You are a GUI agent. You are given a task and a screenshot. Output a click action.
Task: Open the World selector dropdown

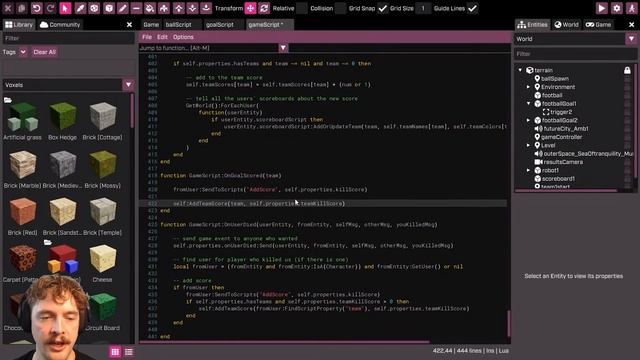631,39
